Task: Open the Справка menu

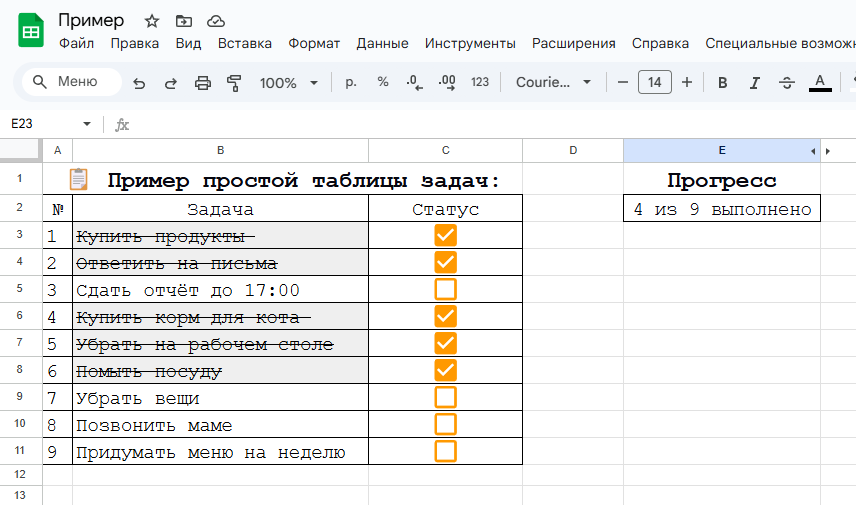Action: click(660, 43)
